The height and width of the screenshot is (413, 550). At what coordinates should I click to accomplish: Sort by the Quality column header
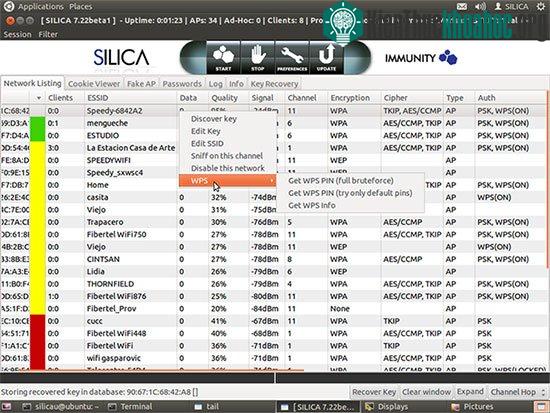pos(228,98)
